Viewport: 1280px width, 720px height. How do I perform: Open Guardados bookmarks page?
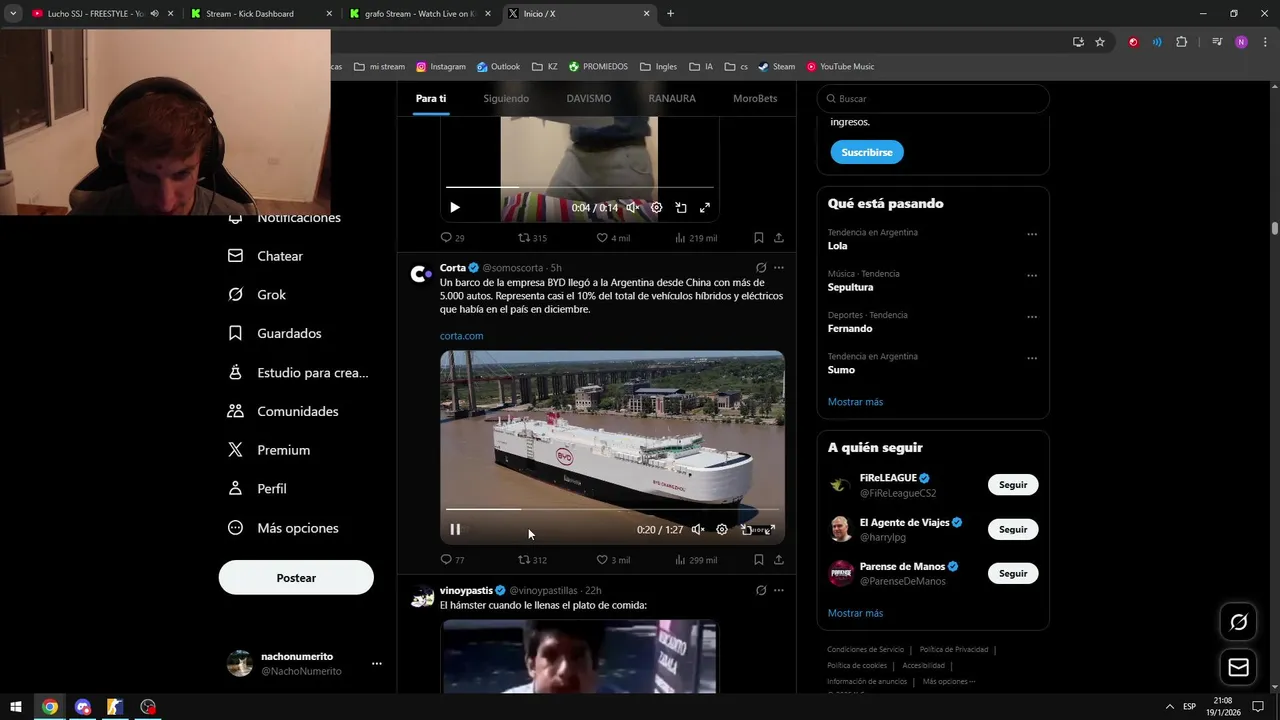(x=275, y=333)
